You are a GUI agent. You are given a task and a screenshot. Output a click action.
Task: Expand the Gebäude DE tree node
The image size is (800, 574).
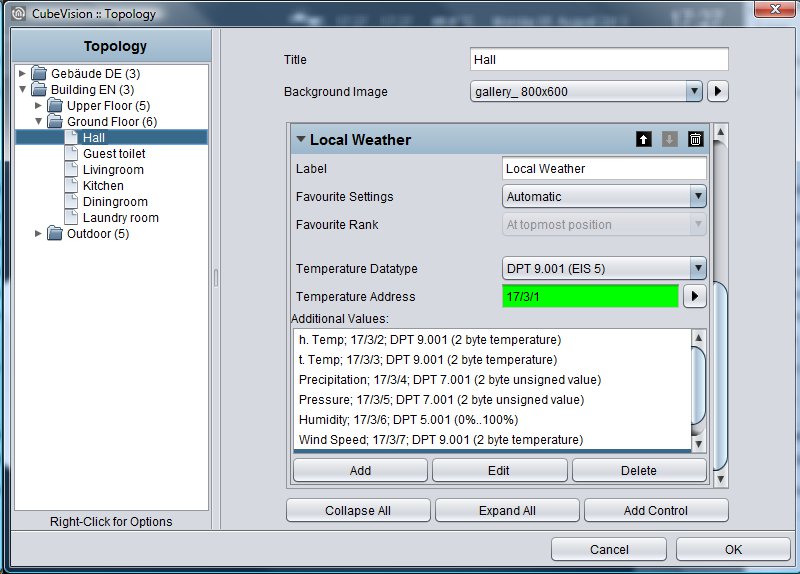click(x=22, y=73)
